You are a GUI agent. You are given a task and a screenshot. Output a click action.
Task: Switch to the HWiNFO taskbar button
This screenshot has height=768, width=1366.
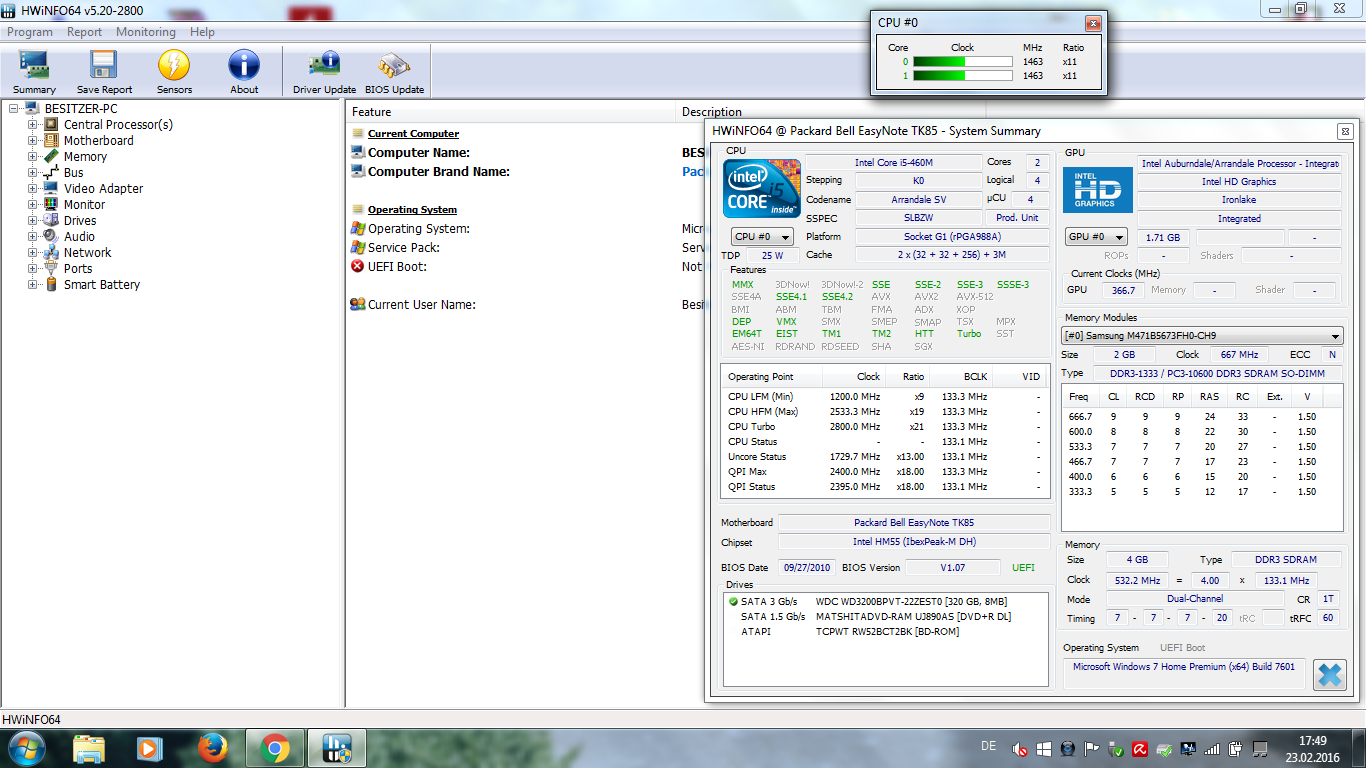pos(338,748)
